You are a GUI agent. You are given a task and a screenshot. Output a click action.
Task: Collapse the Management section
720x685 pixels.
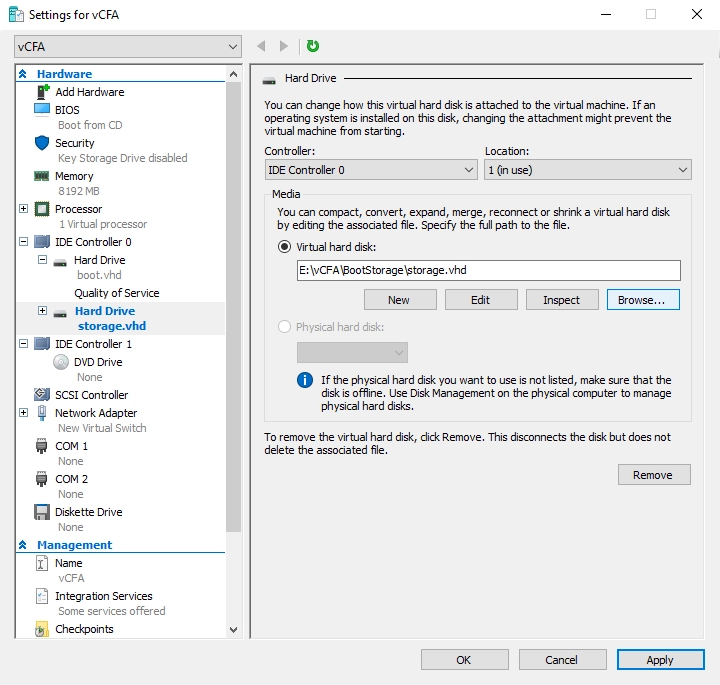pyautogui.click(x=22, y=545)
